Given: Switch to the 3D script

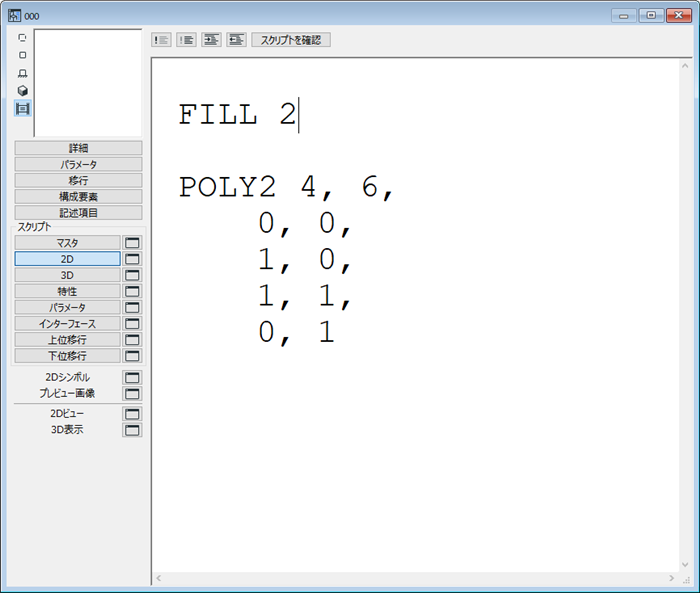Looking at the screenshot, I should (67, 275).
